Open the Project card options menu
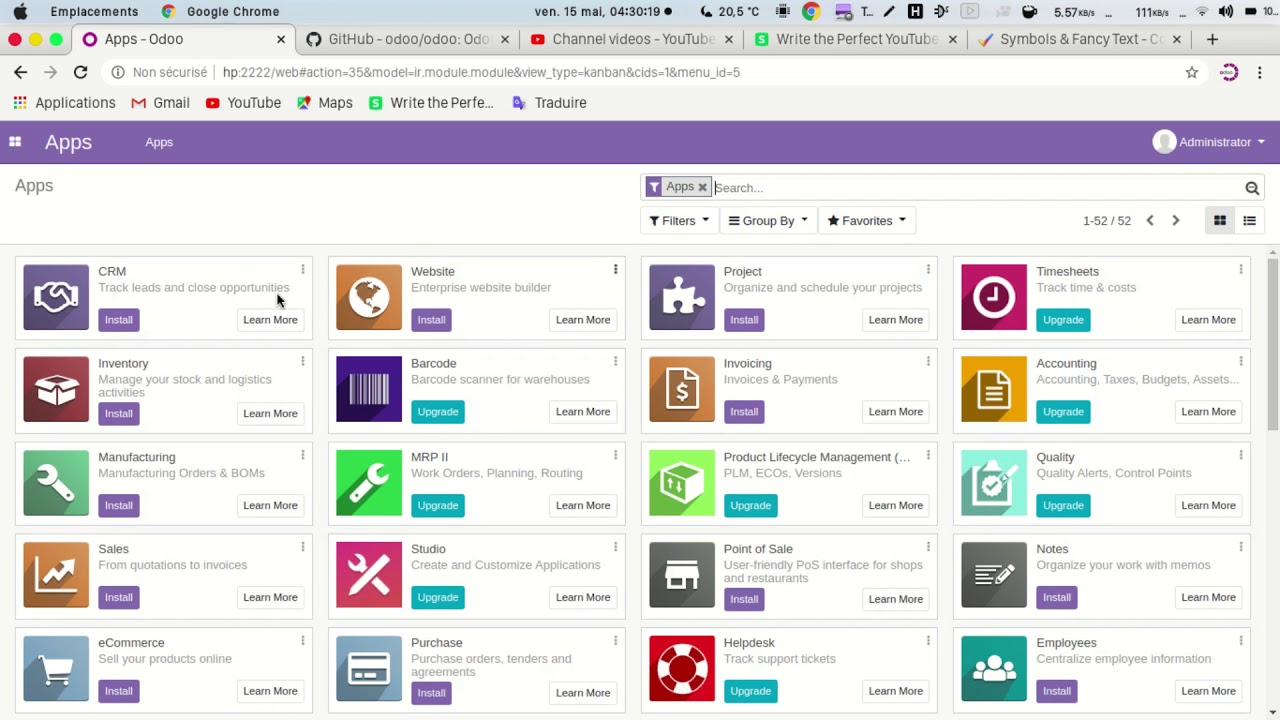Screen dimensions: 1280x720 [x=928, y=270]
